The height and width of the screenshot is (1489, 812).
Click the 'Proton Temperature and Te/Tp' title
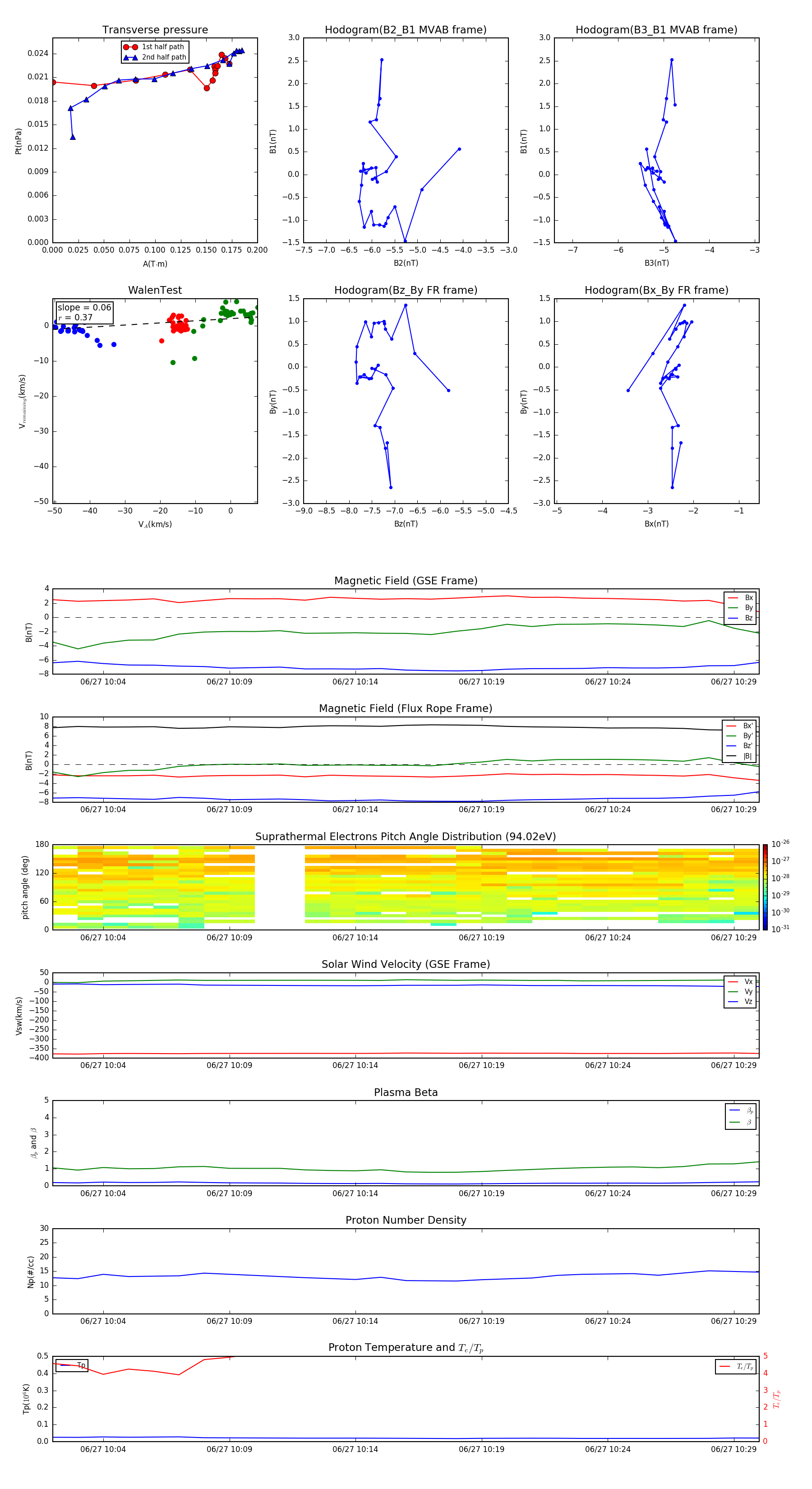click(x=406, y=1348)
